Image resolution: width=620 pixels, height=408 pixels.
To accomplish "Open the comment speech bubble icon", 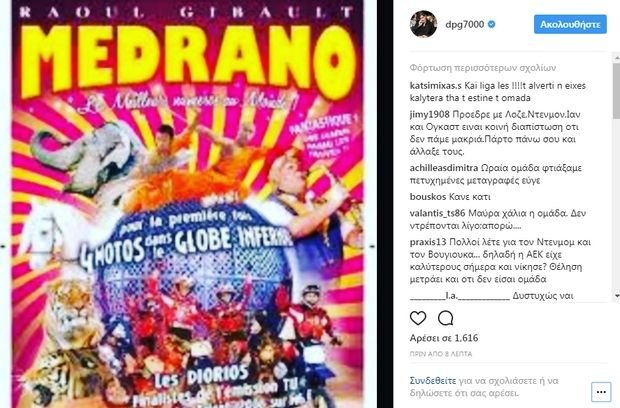I will click(446, 318).
